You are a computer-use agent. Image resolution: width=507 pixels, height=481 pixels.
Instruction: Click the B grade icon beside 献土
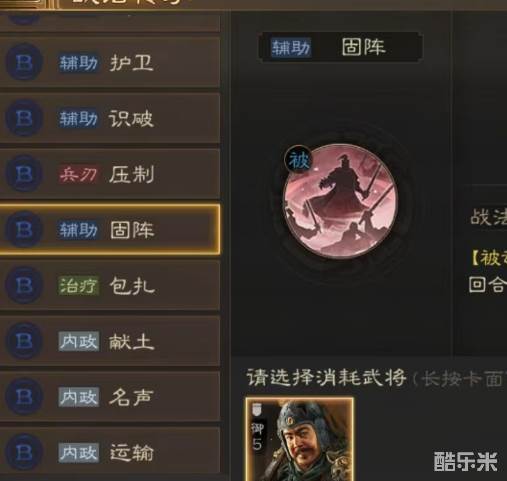24,341
